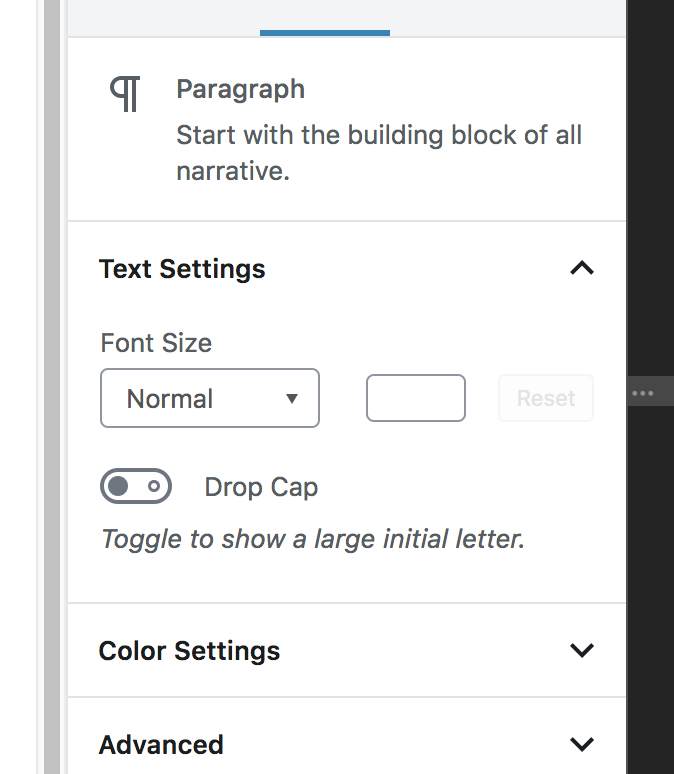Click the gray vertical scrollbar on the left
This screenshot has width=674, height=774.
point(52,400)
